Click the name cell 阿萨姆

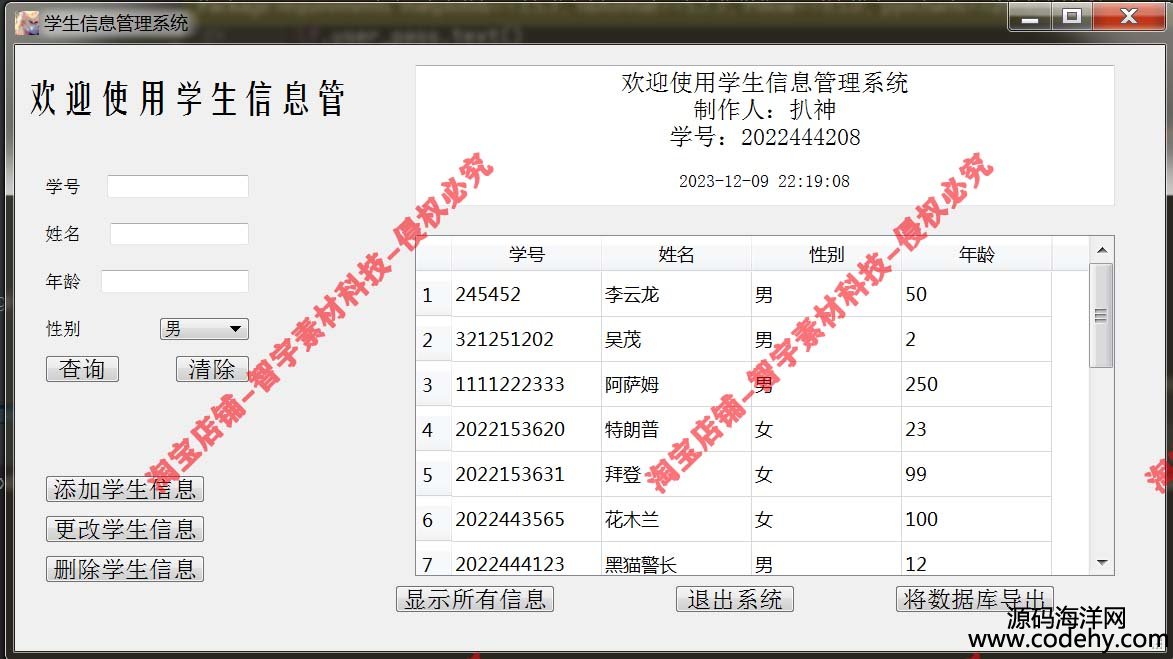point(676,384)
